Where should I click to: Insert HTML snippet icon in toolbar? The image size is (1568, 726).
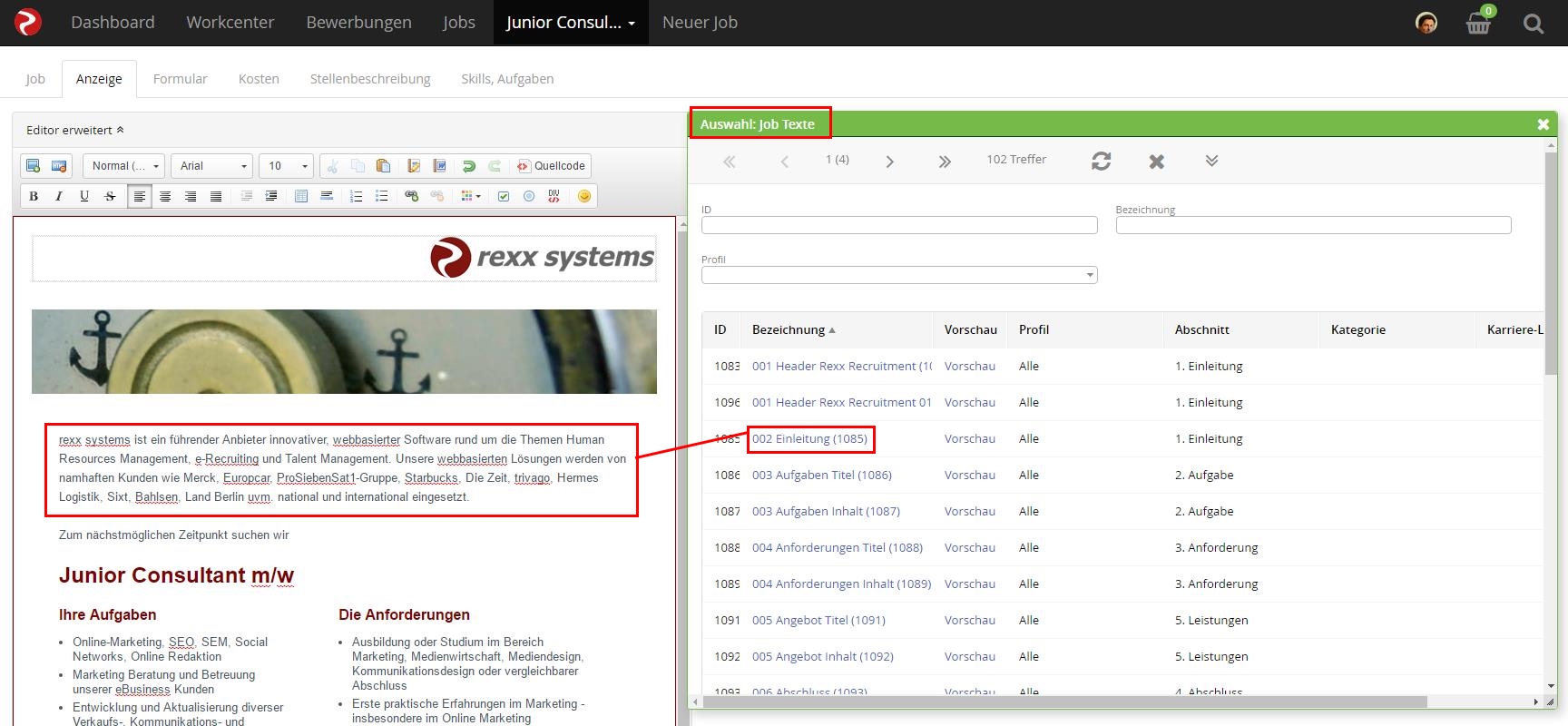pos(59,166)
